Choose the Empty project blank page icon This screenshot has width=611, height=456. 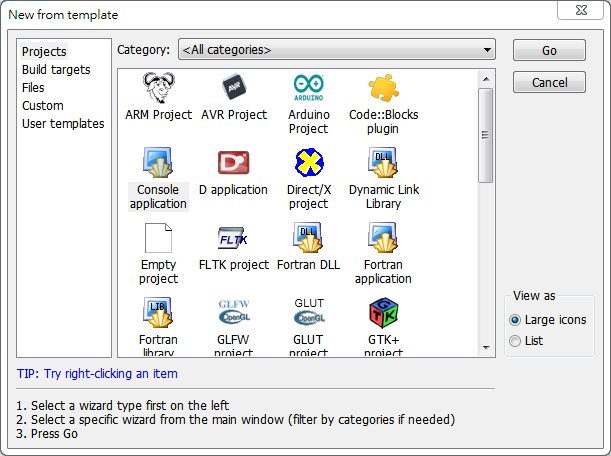[158, 238]
